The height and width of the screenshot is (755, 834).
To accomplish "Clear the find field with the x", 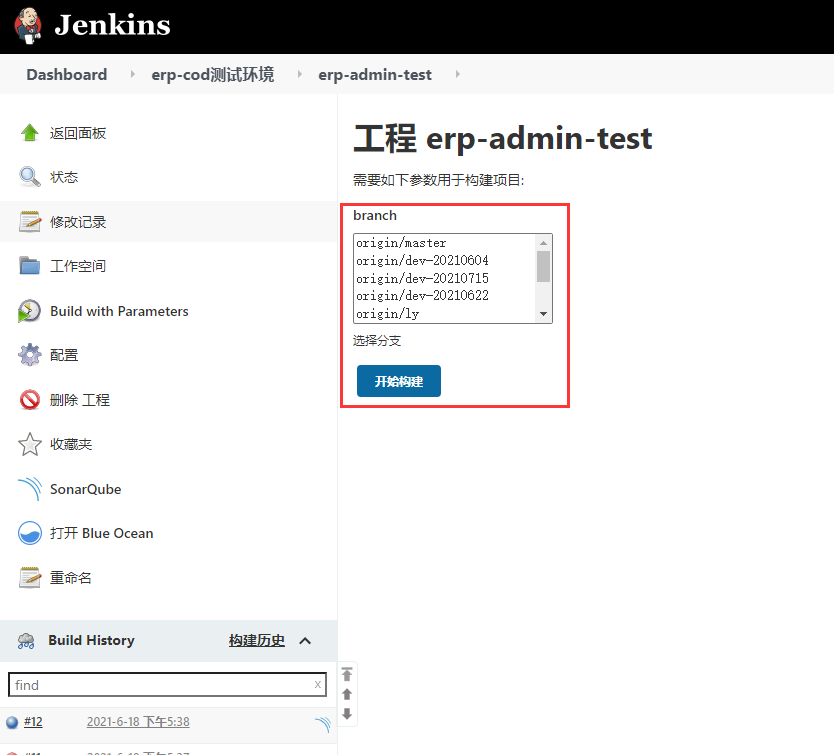I will coord(318,684).
